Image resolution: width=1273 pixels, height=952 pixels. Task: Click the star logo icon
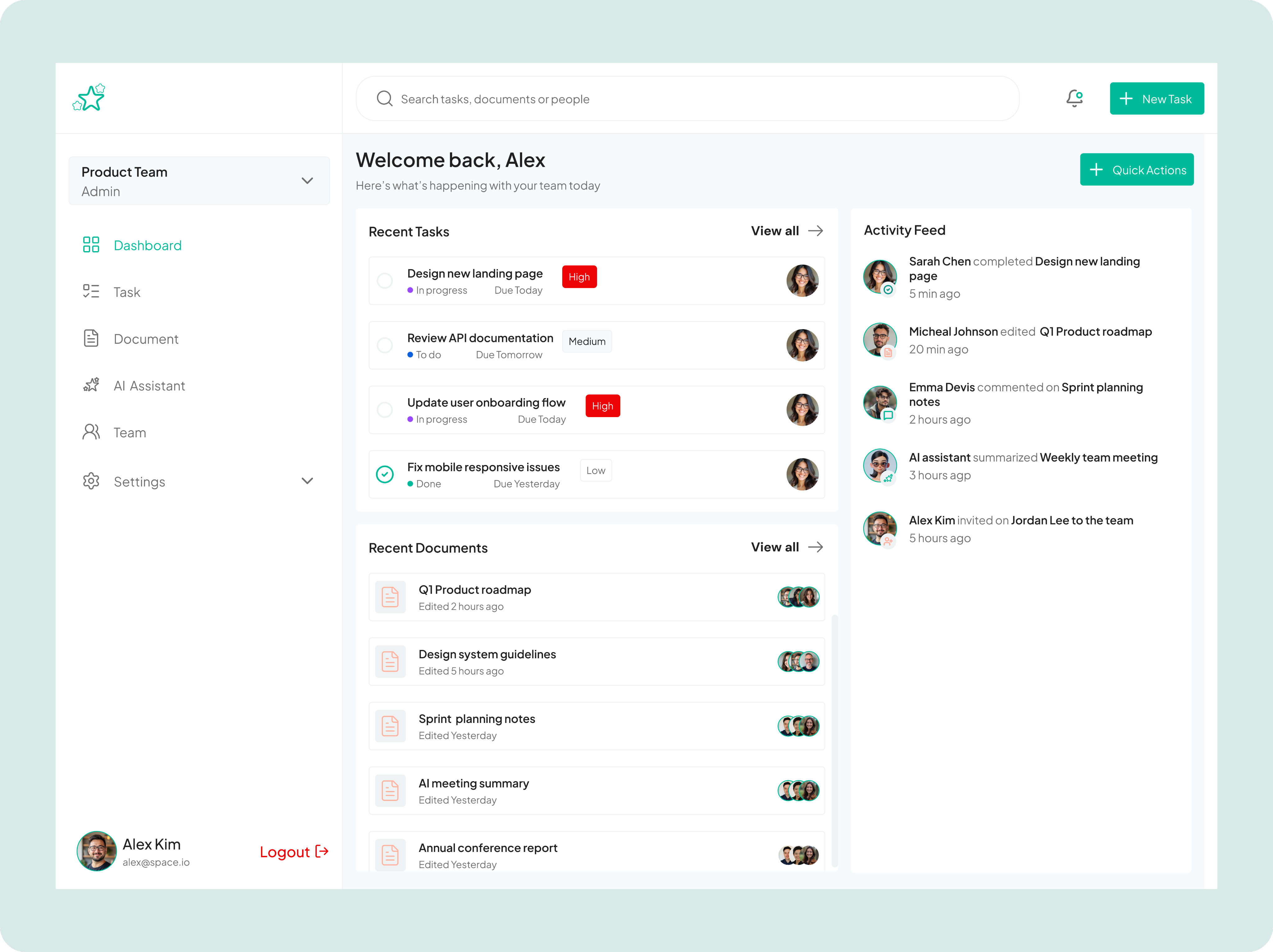[90, 98]
